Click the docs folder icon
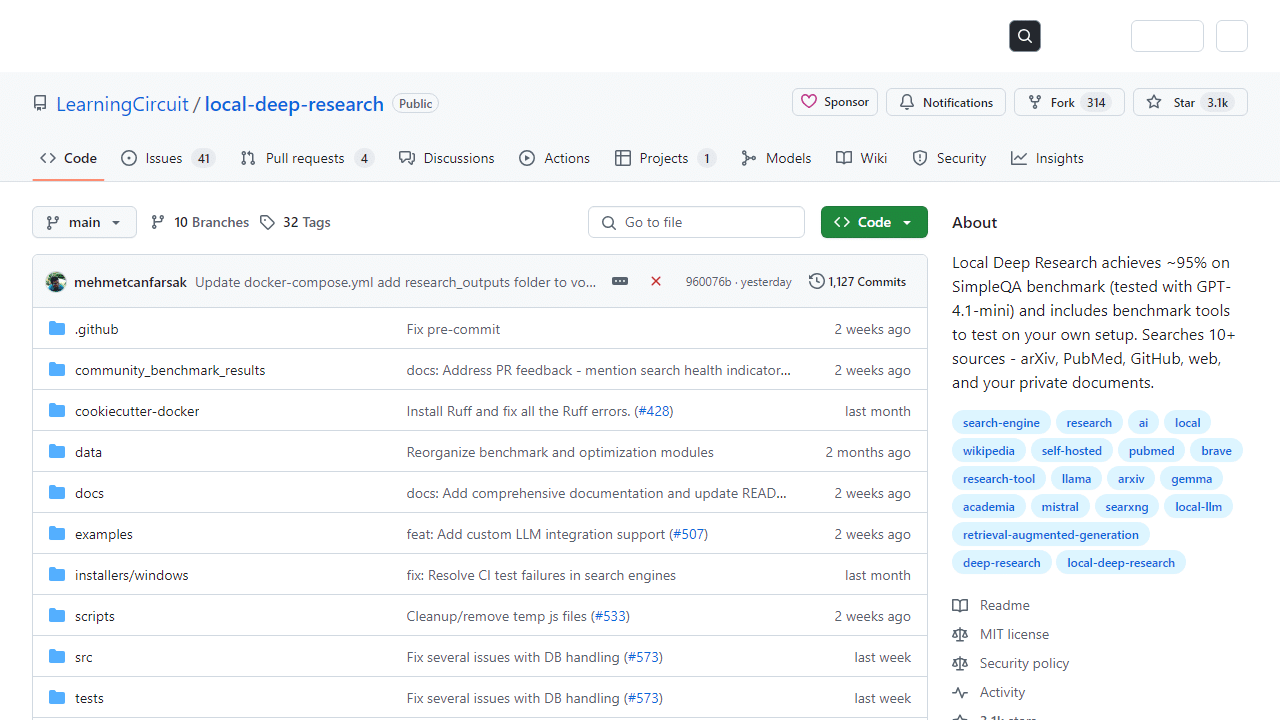Screen dimensions: 1280x720 tap(57, 493)
